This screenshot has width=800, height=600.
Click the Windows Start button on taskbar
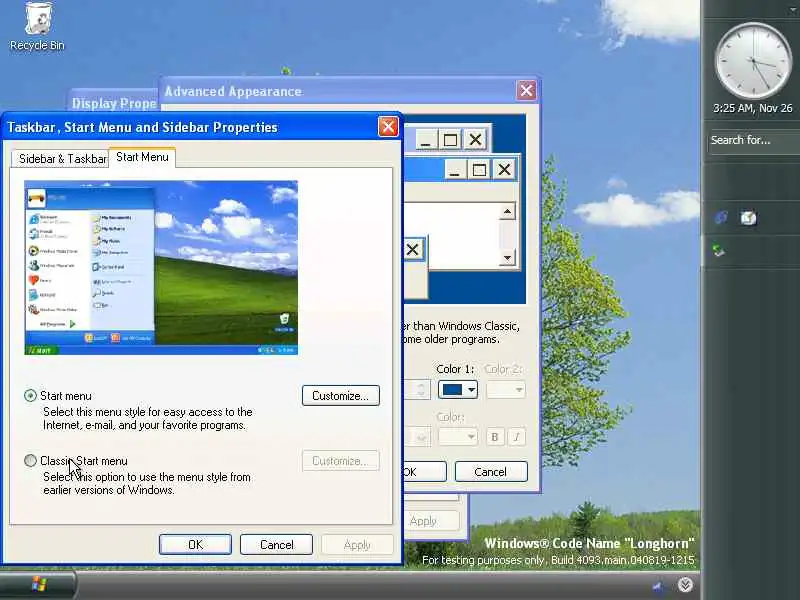pos(38,585)
